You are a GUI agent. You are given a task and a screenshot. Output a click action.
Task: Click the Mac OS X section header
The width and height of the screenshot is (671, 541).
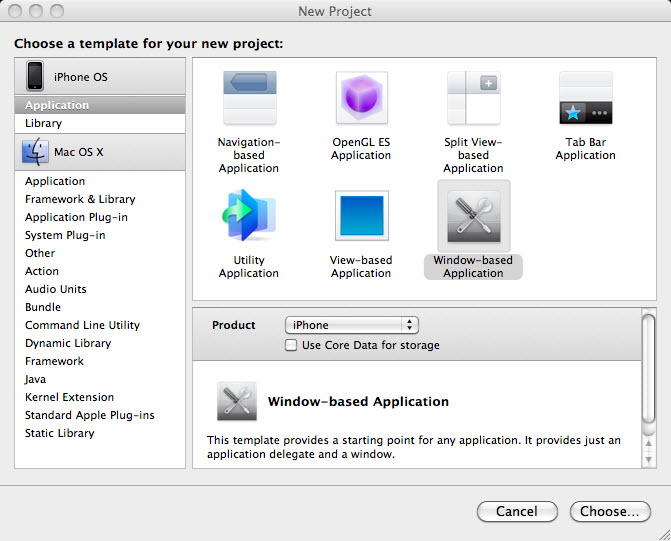tap(100, 152)
